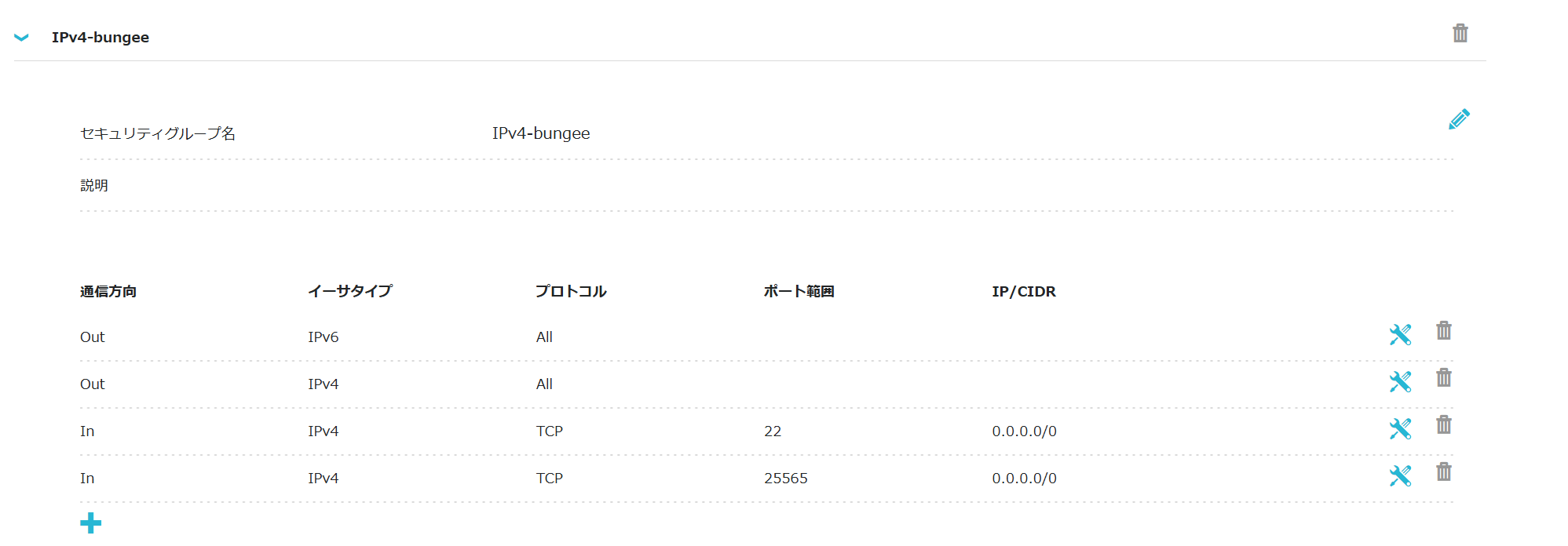Screen dimensions: 1568x546
Task: Edit the security group name with pencil icon
Action: [x=1459, y=119]
